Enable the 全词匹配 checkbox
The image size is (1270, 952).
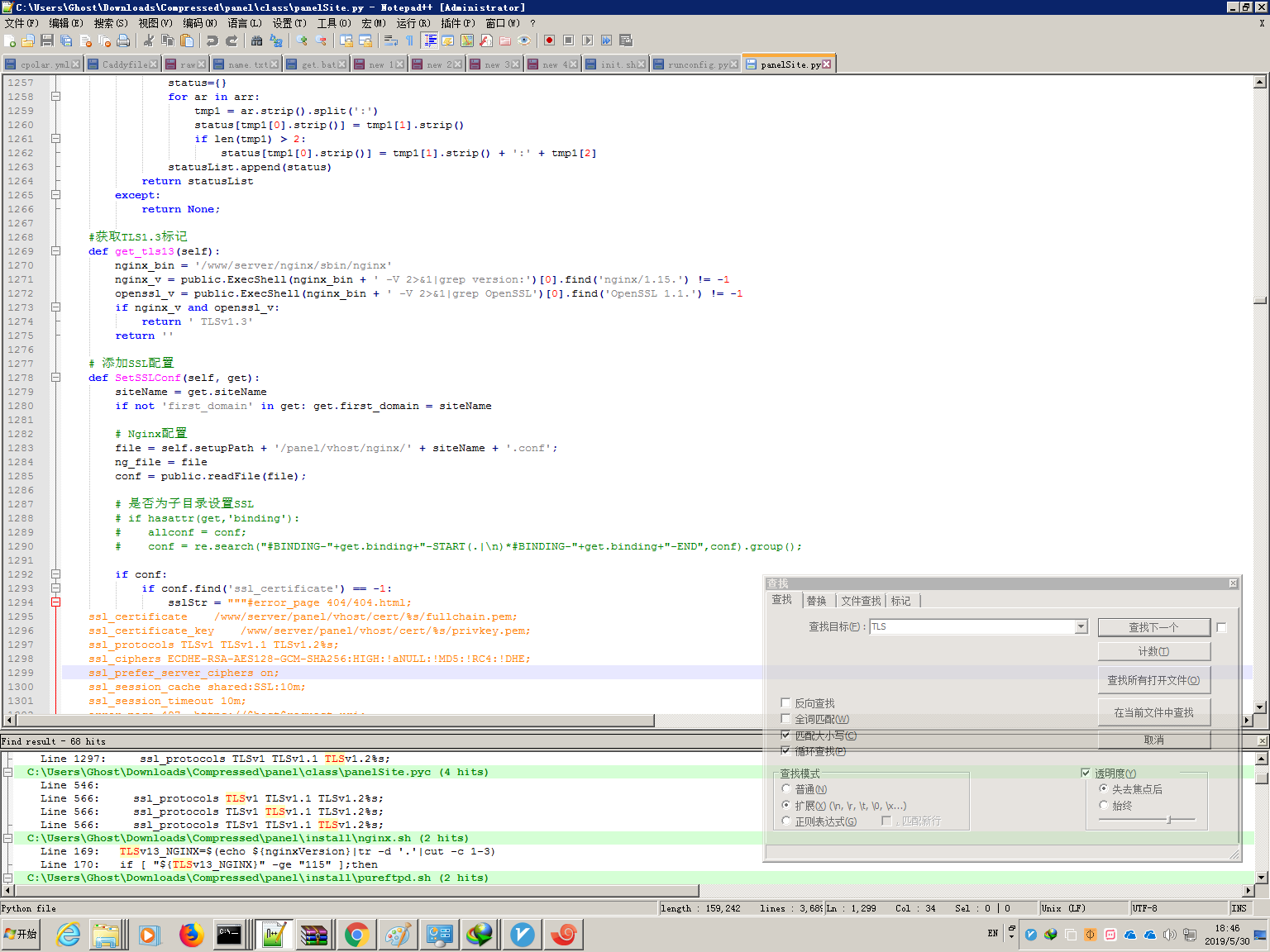click(x=785, y=719)
